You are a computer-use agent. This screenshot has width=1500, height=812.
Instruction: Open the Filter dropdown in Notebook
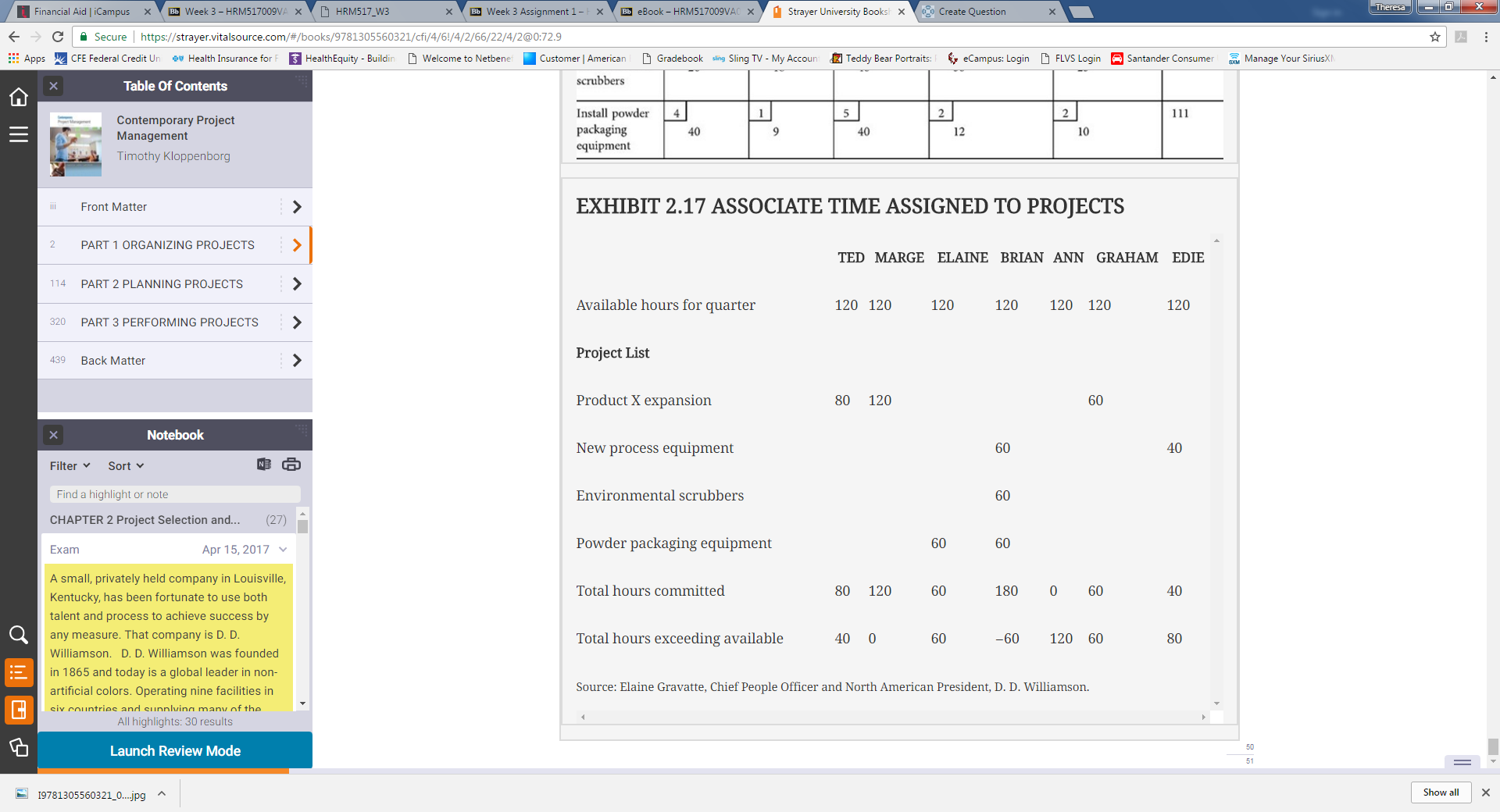69,465
